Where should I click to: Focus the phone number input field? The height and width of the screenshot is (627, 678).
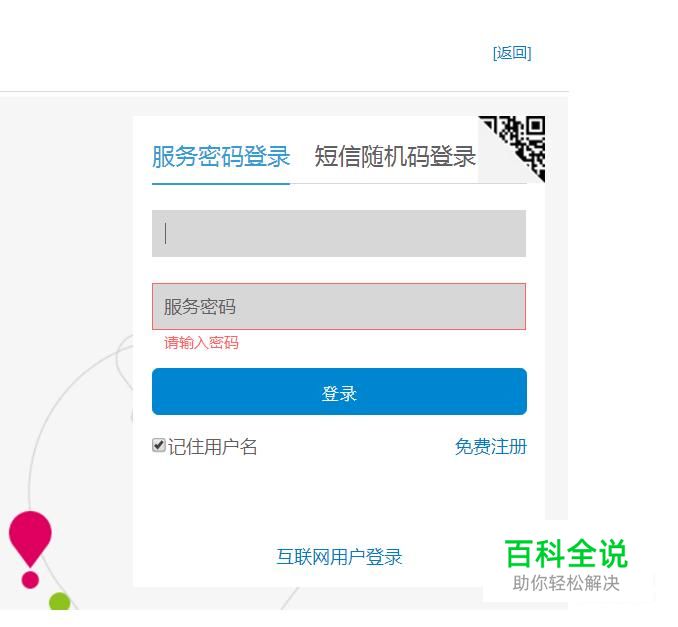(339, 234)
